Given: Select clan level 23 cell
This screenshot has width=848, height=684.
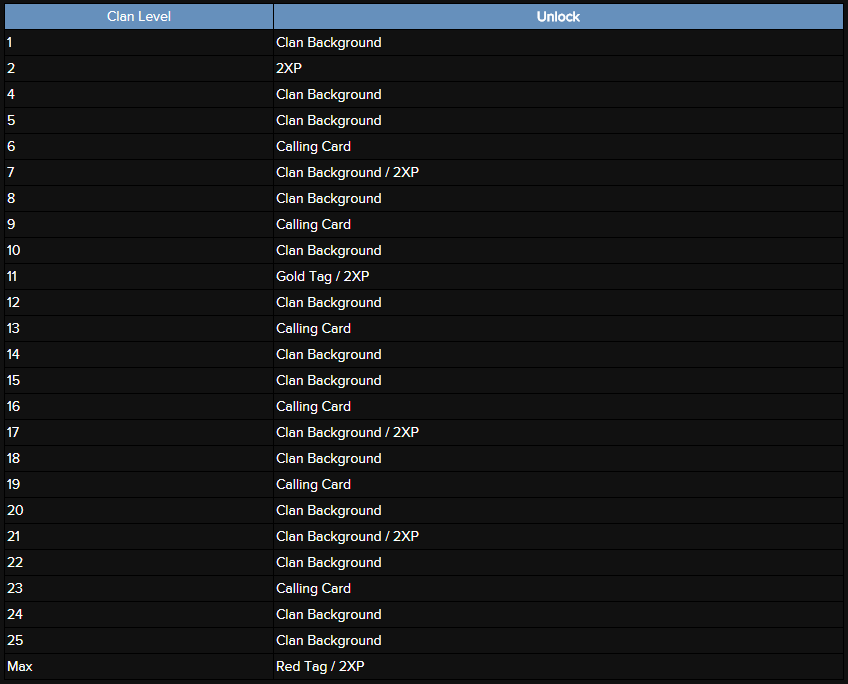Looking at the screenshot, I should (x=139, y=588).
